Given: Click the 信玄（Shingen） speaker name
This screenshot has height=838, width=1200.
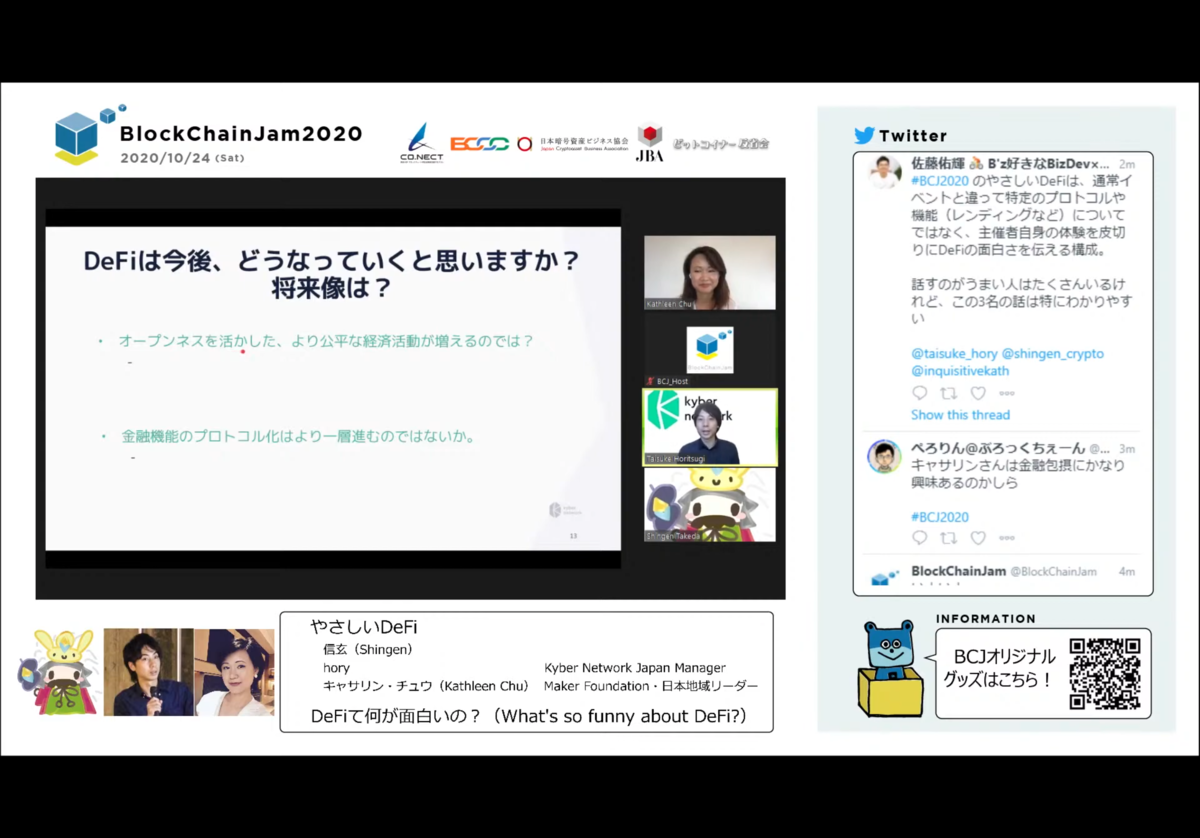Looking at the screenshot, I should pyautogui.click(x=367, y=649).
